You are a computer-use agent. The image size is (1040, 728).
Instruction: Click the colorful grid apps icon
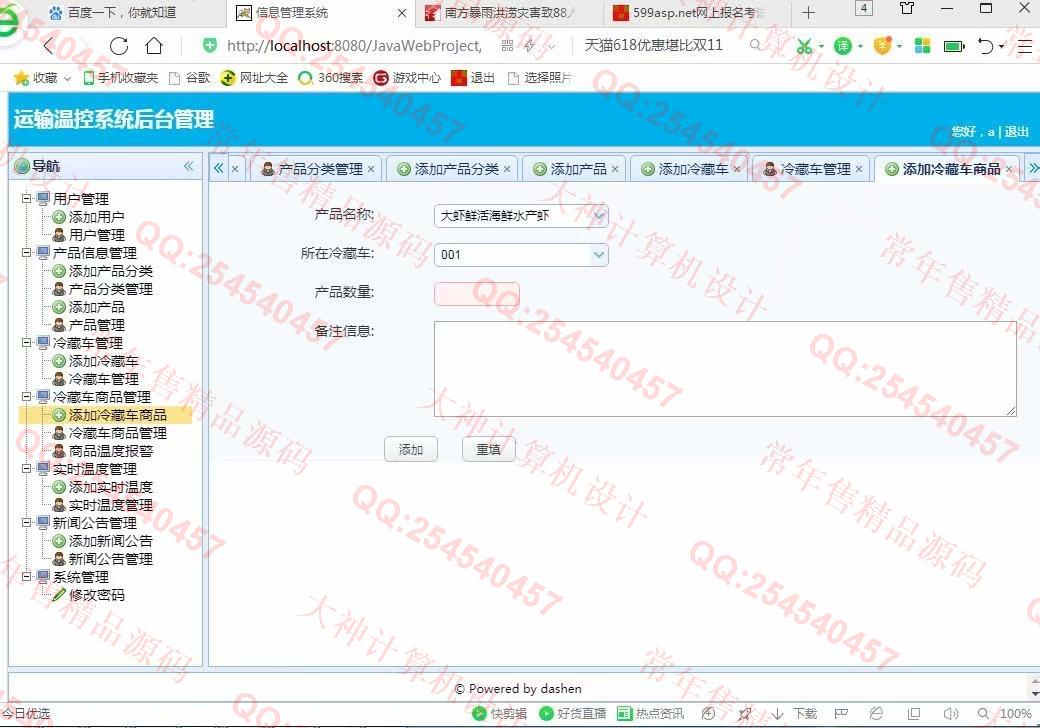tap(922, 46)
